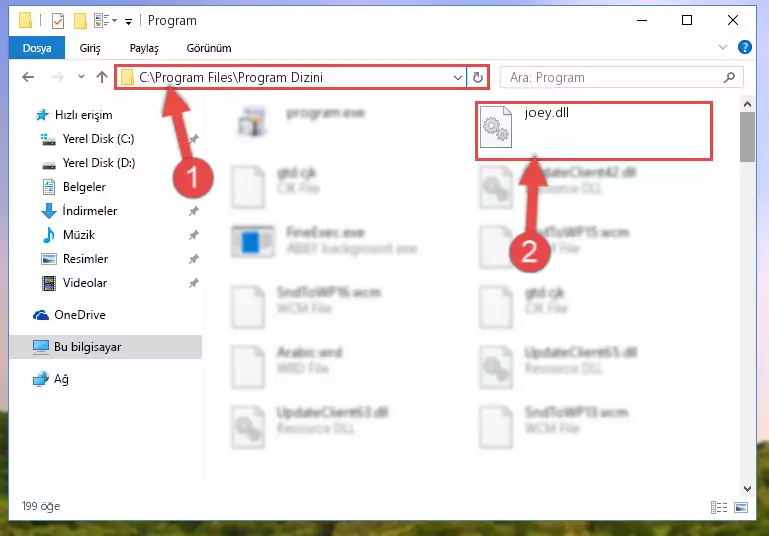
Task: Select Bu bilgisayar in navigation pane
Action: coord(105,347)
